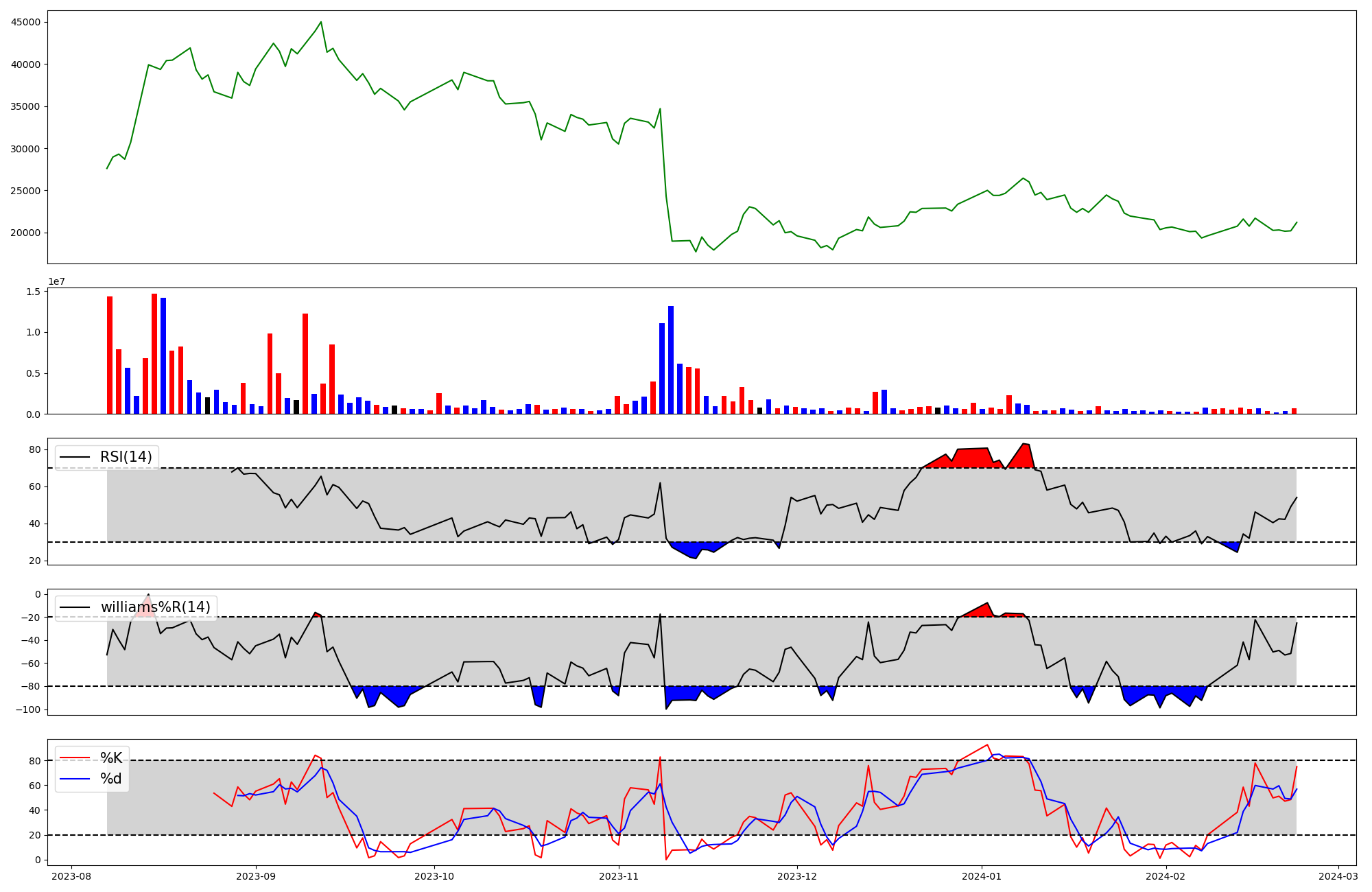The image size is (1372, 892).
Task: Click the red %K legend entry
Action: [x=110, y=758]
